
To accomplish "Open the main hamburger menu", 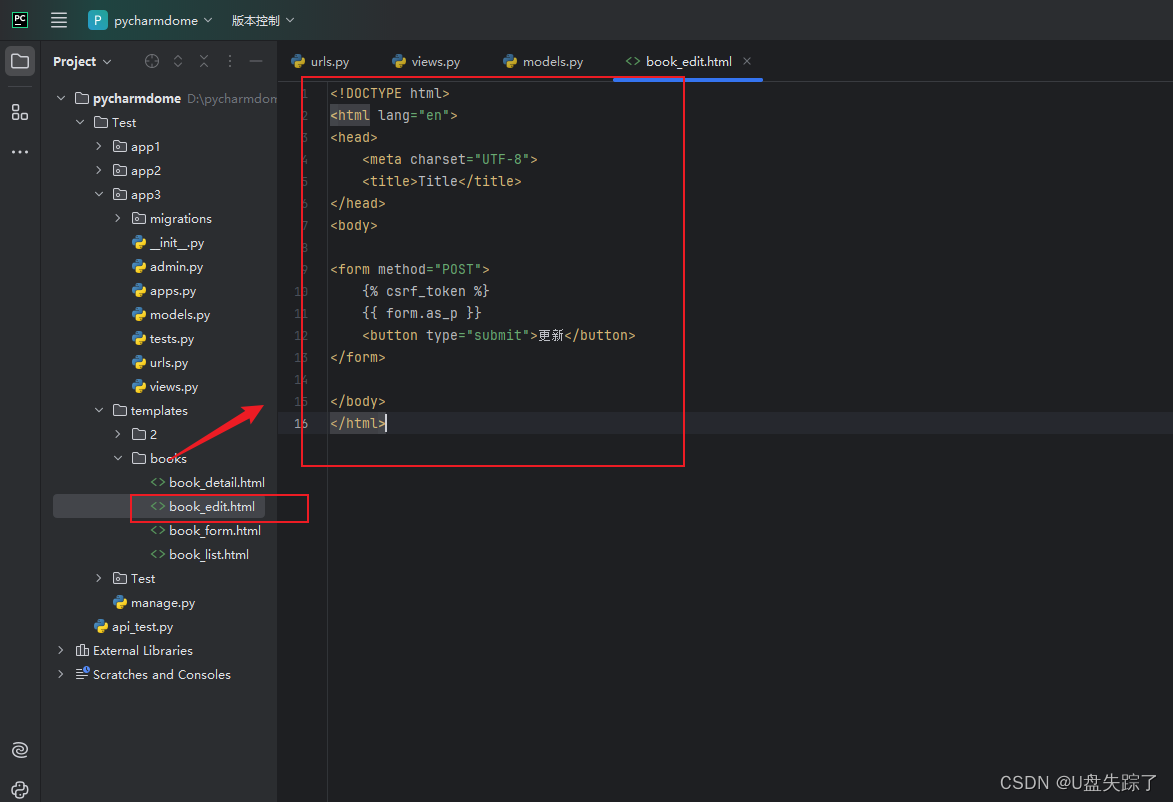I will coord(58,19).
